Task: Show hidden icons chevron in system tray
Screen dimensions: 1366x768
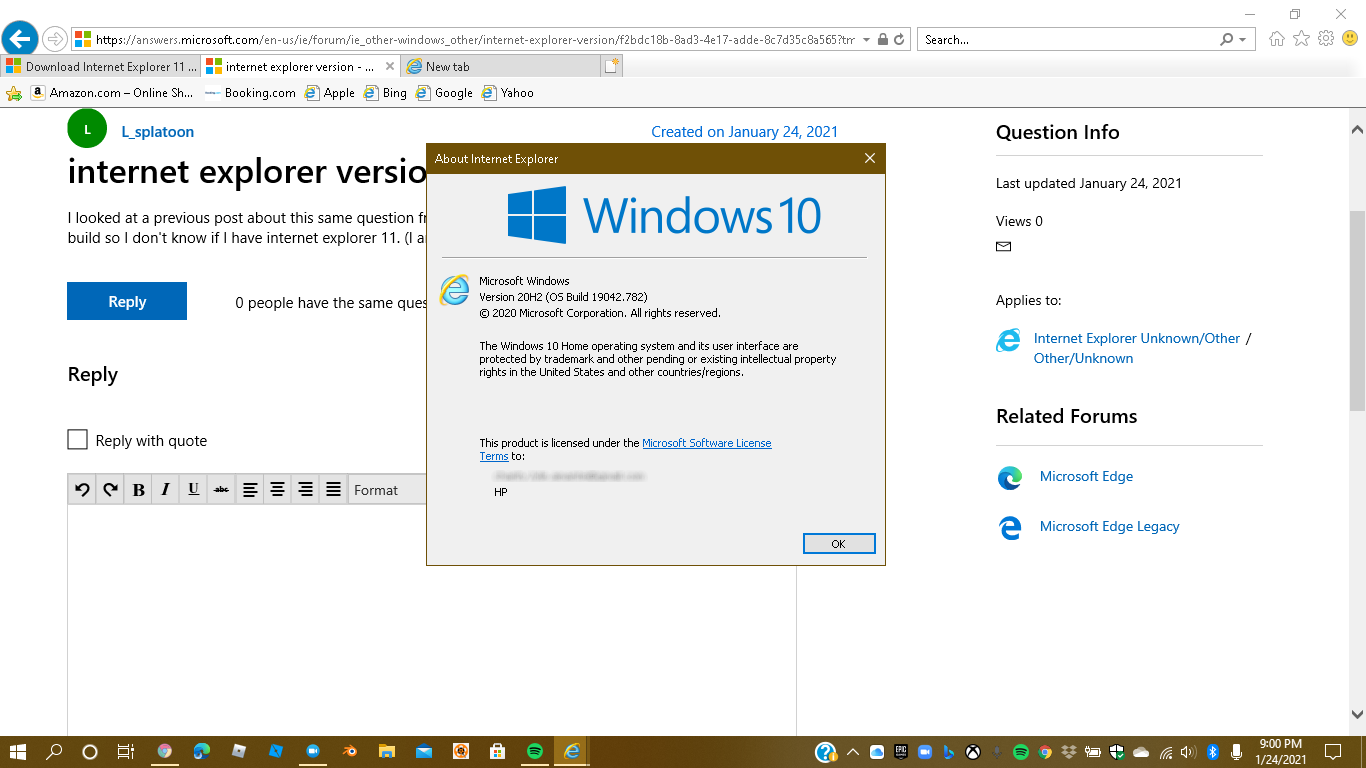Action: pos(853,752)
